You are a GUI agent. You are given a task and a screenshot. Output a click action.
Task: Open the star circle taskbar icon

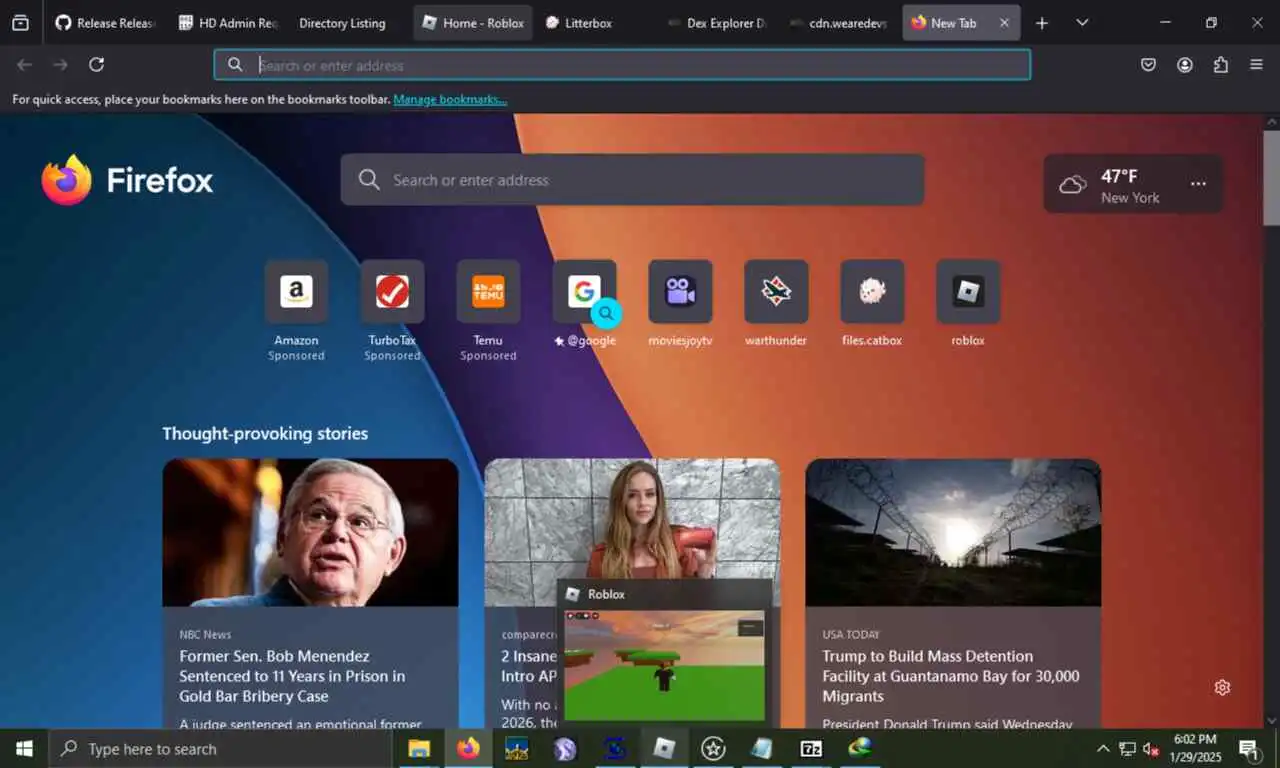[713, 749]
